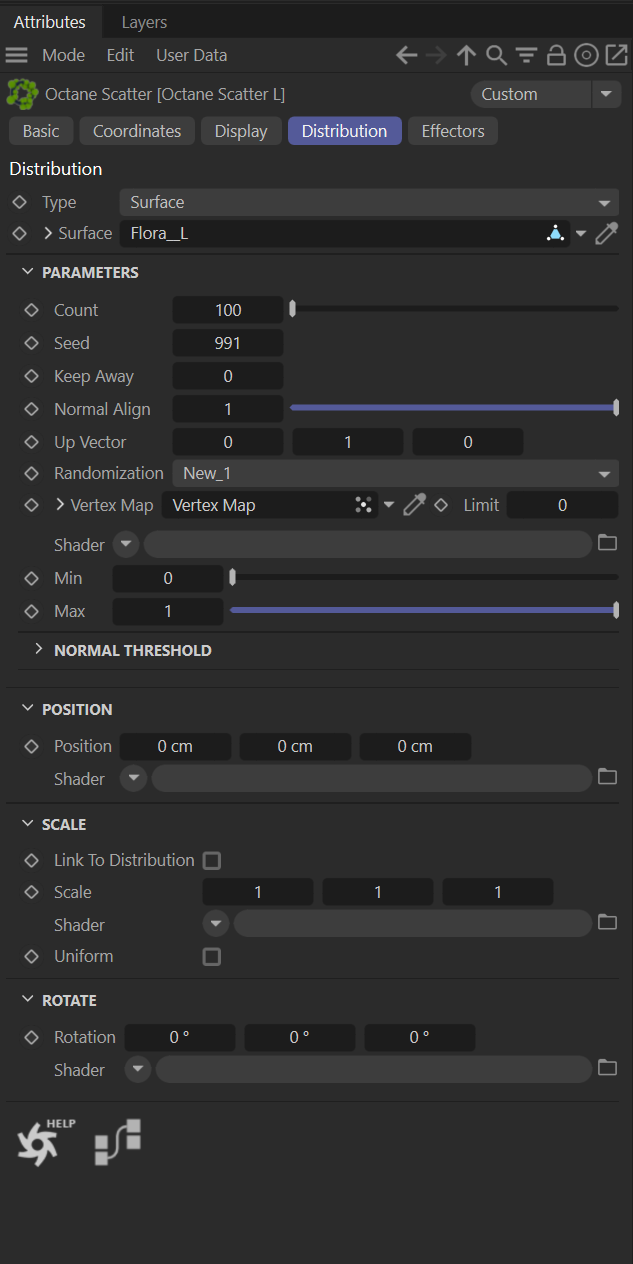Click the Seed value input field
Viewport: 633px width, 1264px height.
(228, 343)
